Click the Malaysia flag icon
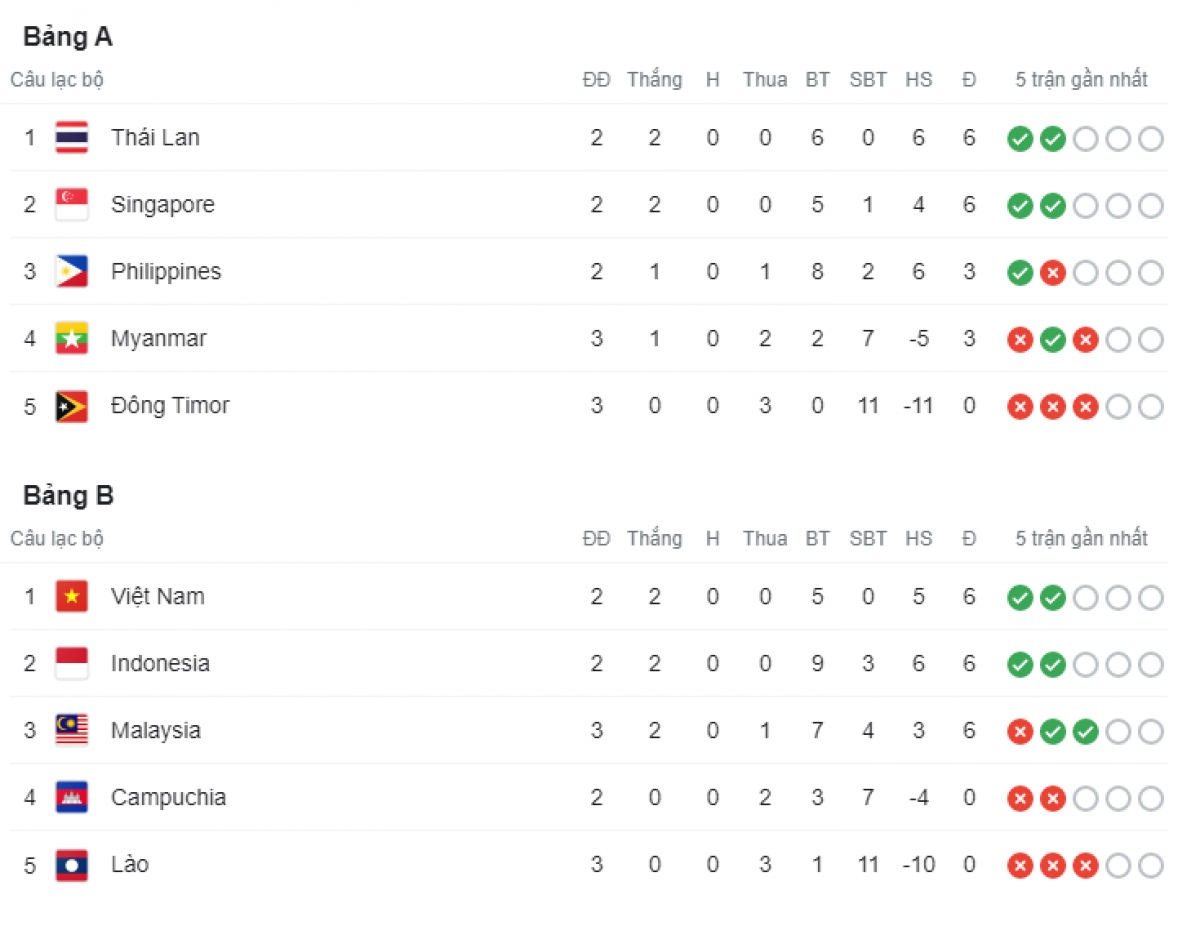 72,731
